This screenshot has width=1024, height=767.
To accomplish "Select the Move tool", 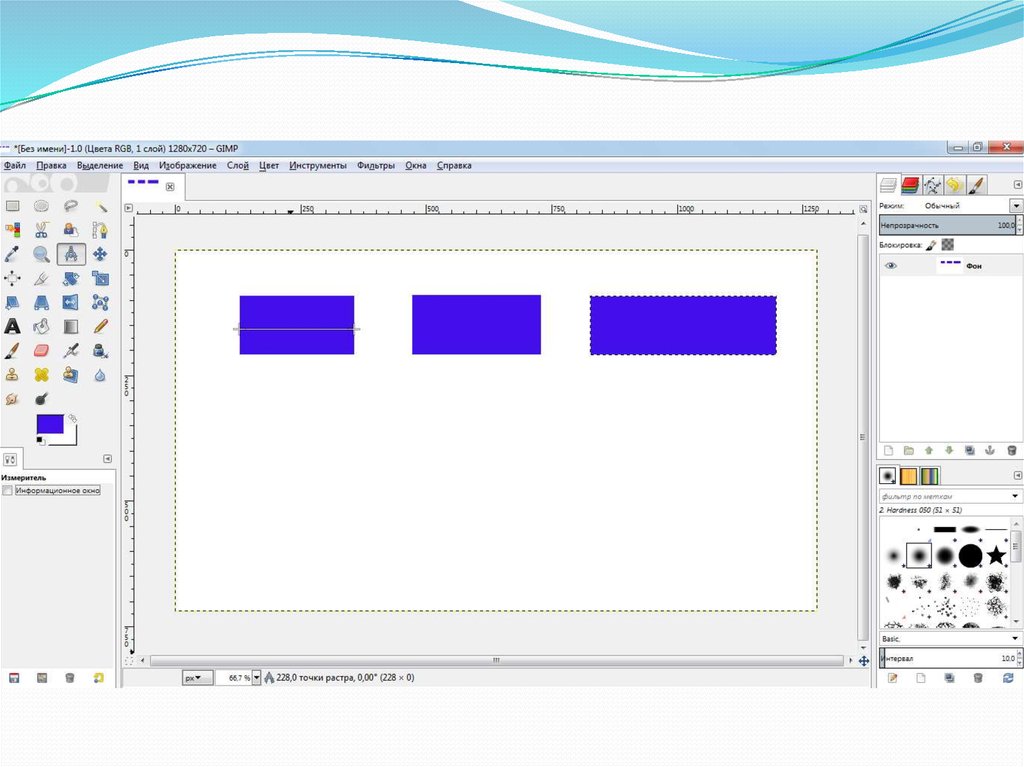I will [100, 254].
